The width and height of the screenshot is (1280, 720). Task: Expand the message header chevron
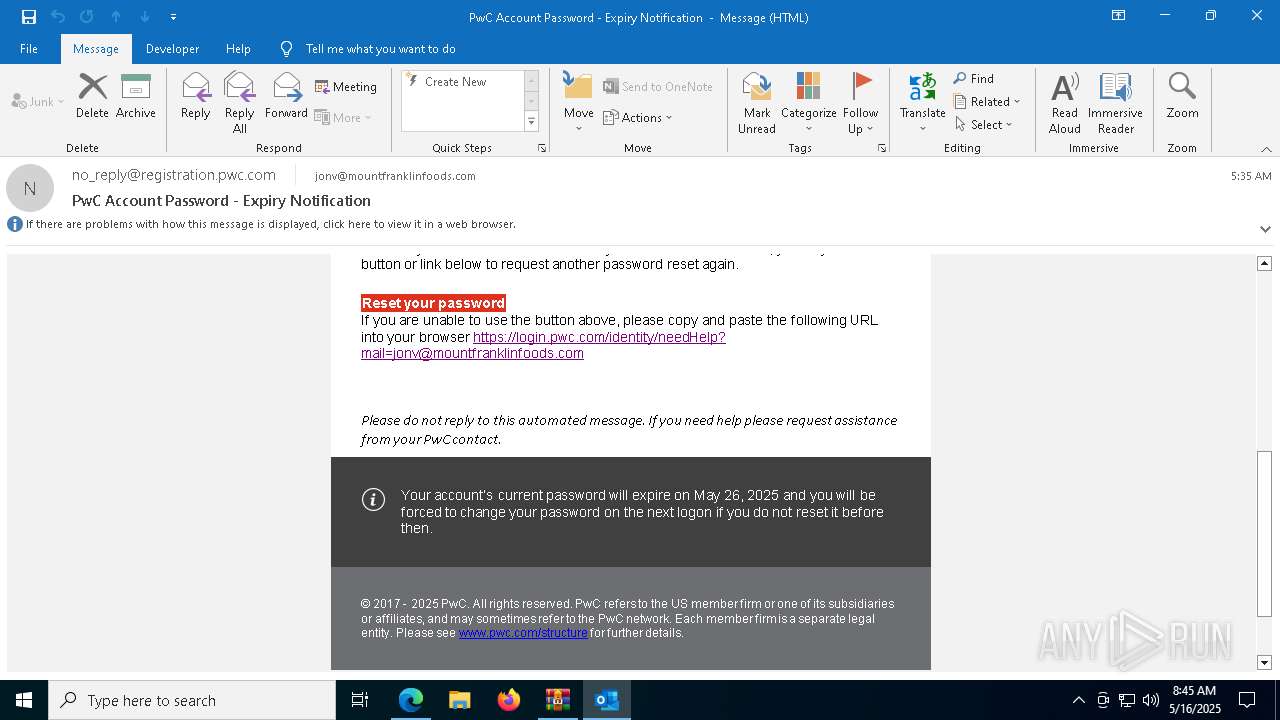1265,229
